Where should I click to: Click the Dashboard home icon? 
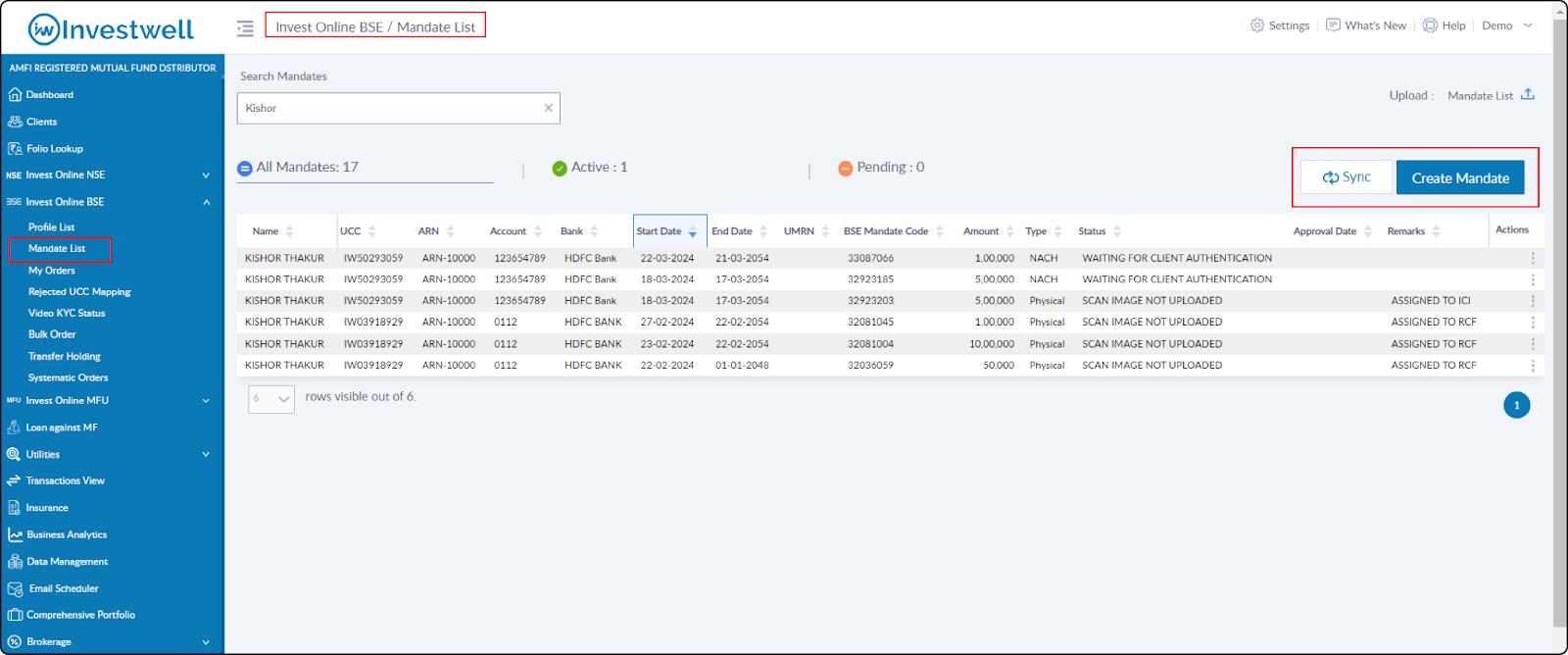15,95
